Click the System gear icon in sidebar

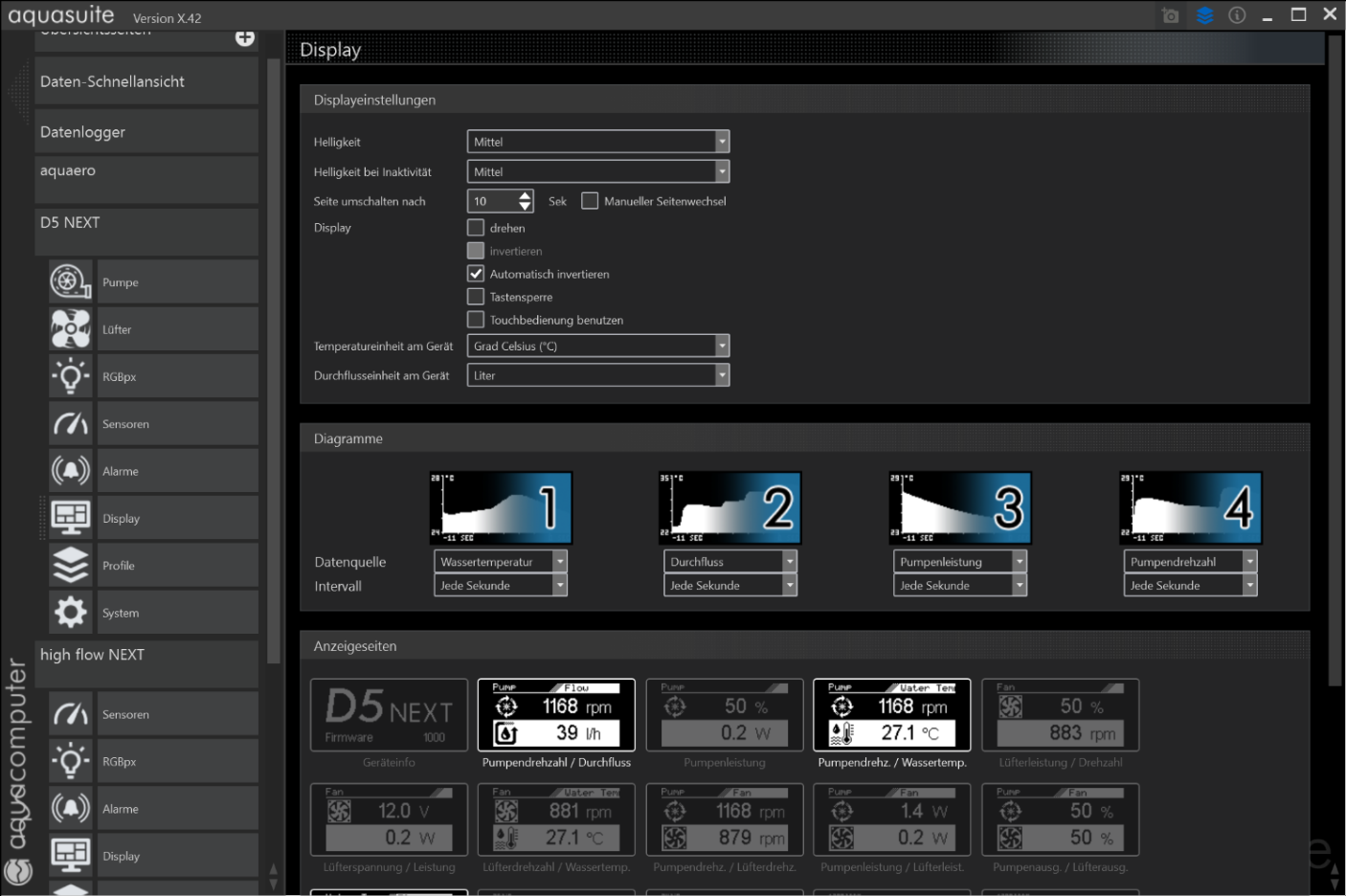click(71, 613)
